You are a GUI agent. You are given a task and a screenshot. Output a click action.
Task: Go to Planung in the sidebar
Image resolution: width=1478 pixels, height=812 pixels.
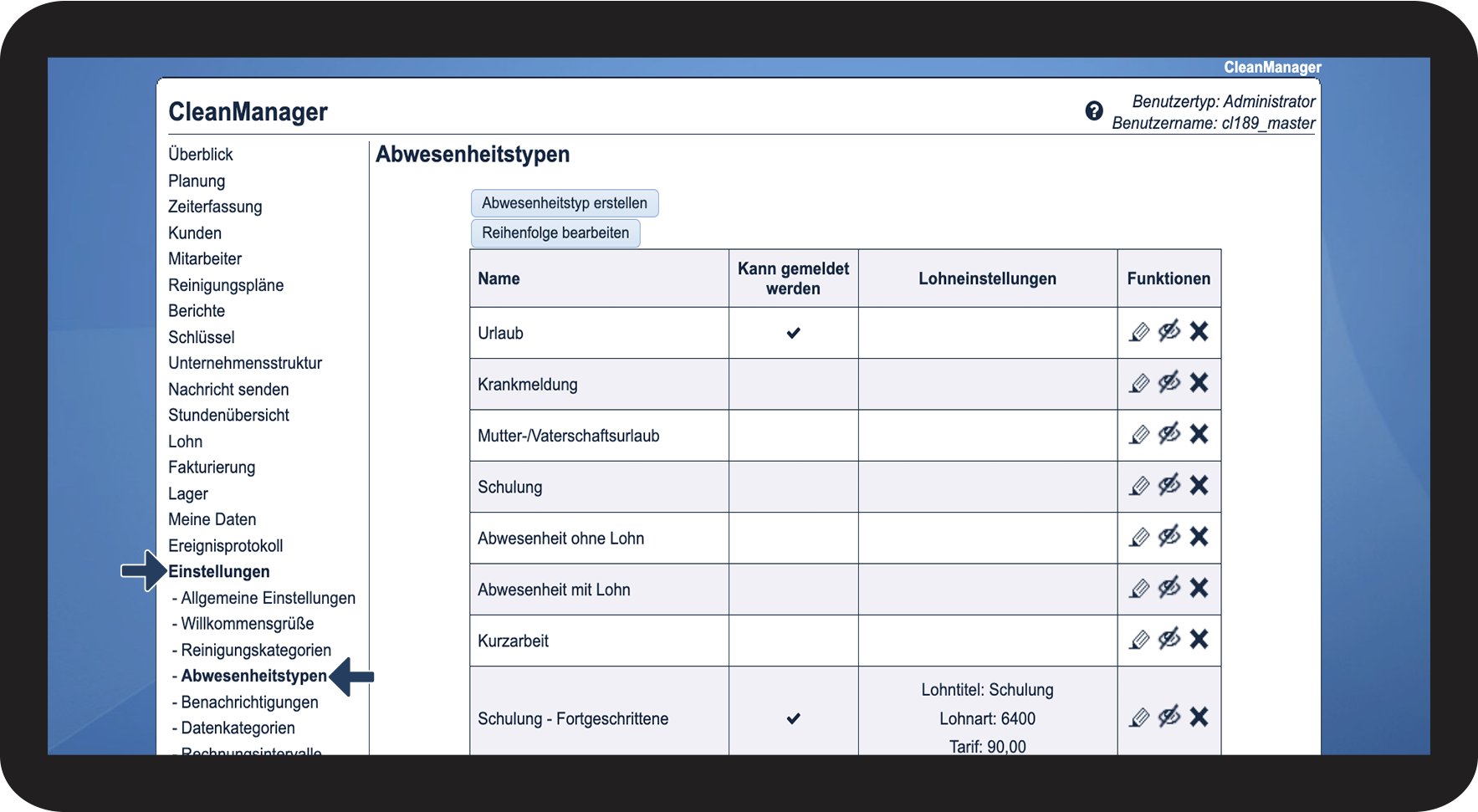click(197, 181)
